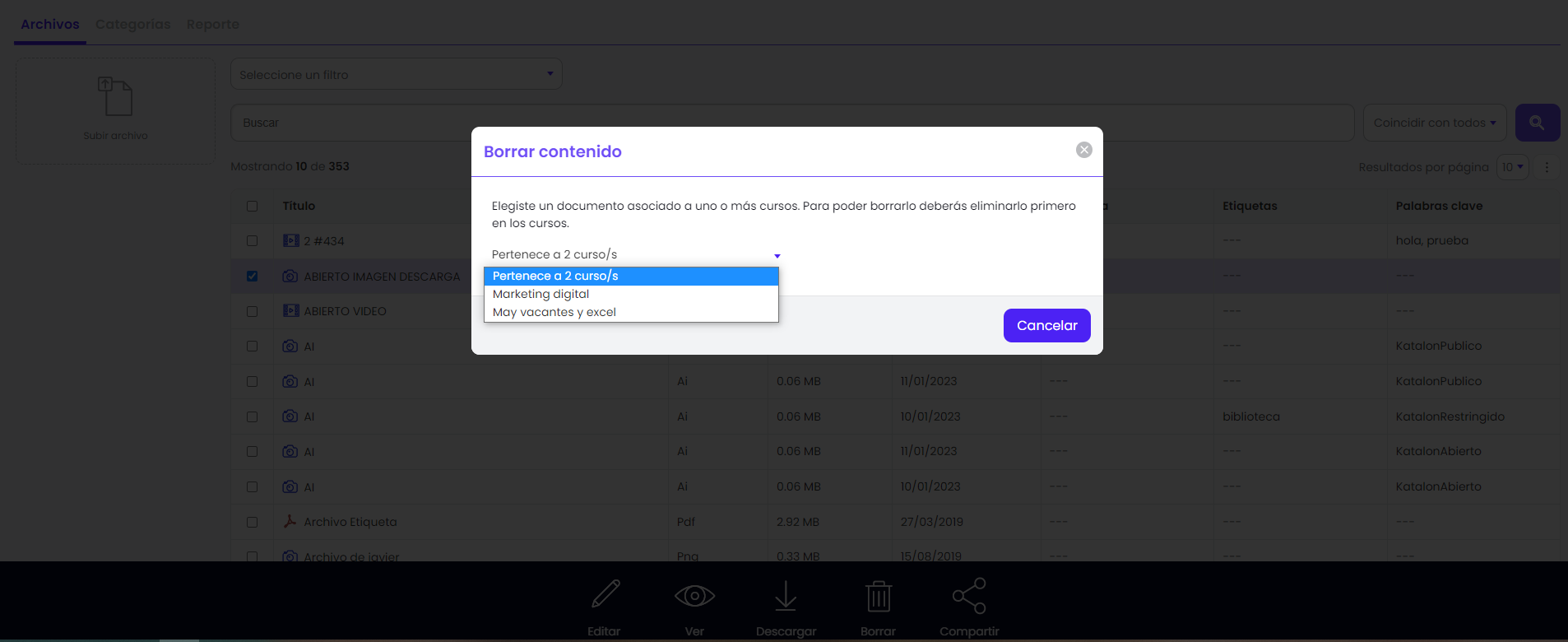Choose May vacantes y excel option
The width and height of the screenshot is (1568, 642).
click(x=631, y=312)
